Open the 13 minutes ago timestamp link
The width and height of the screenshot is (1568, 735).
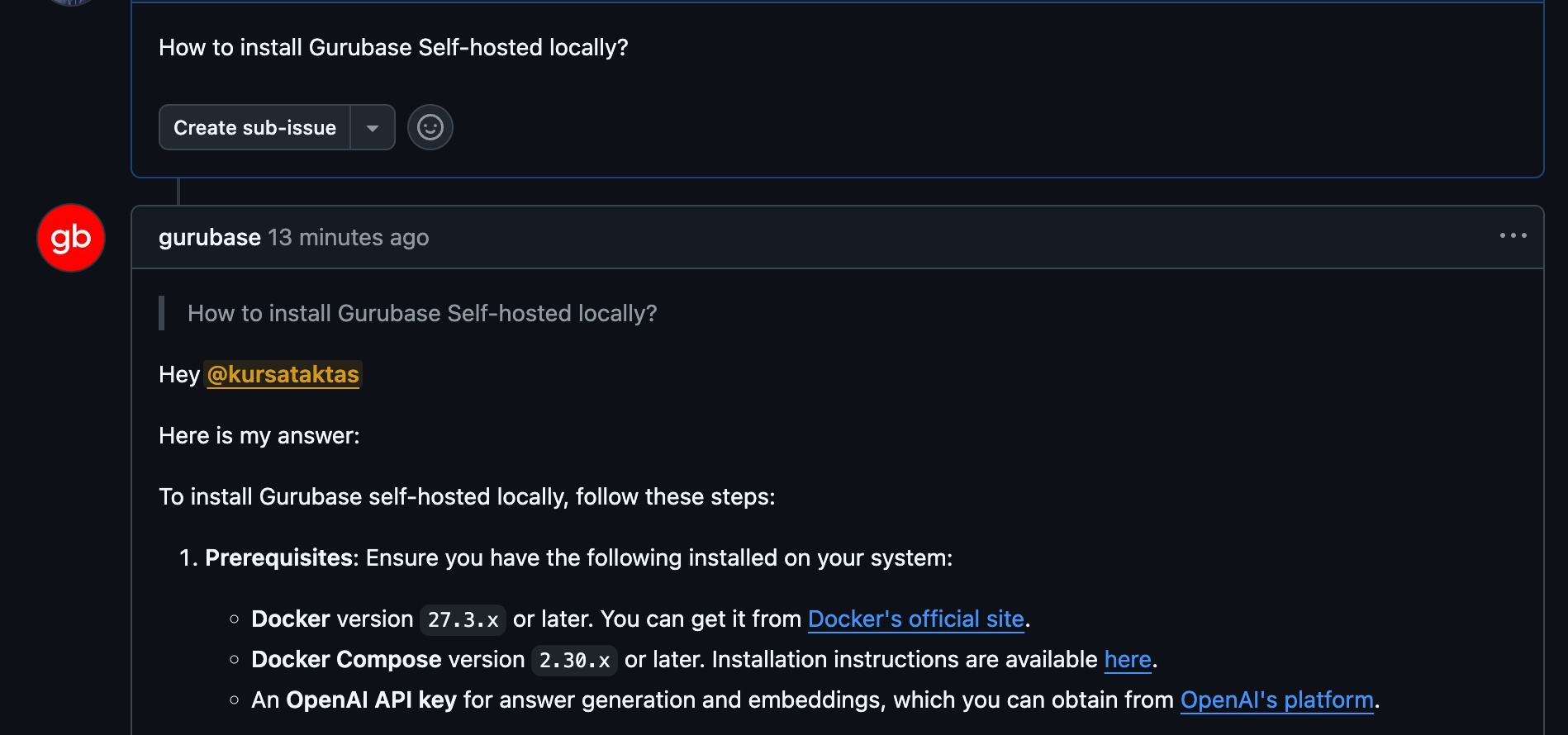click(349, 237)
